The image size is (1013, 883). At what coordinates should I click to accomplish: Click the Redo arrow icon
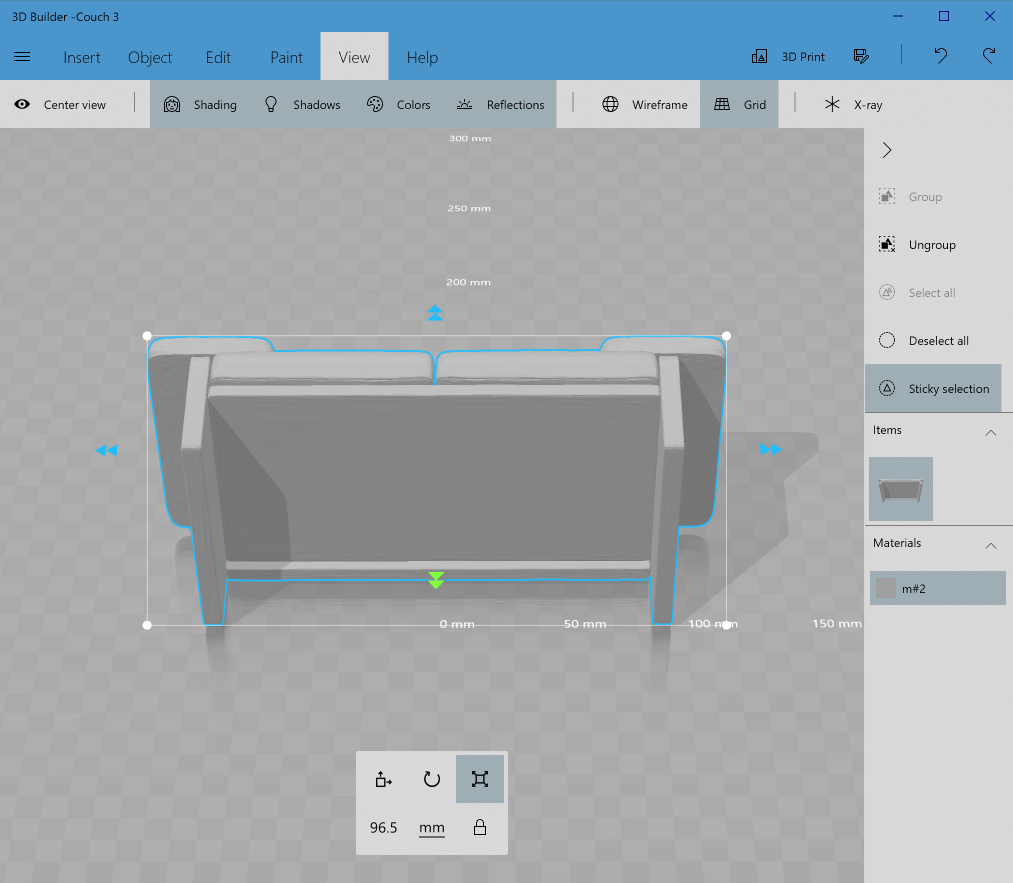pyautogui.click(x=989, y=56)
